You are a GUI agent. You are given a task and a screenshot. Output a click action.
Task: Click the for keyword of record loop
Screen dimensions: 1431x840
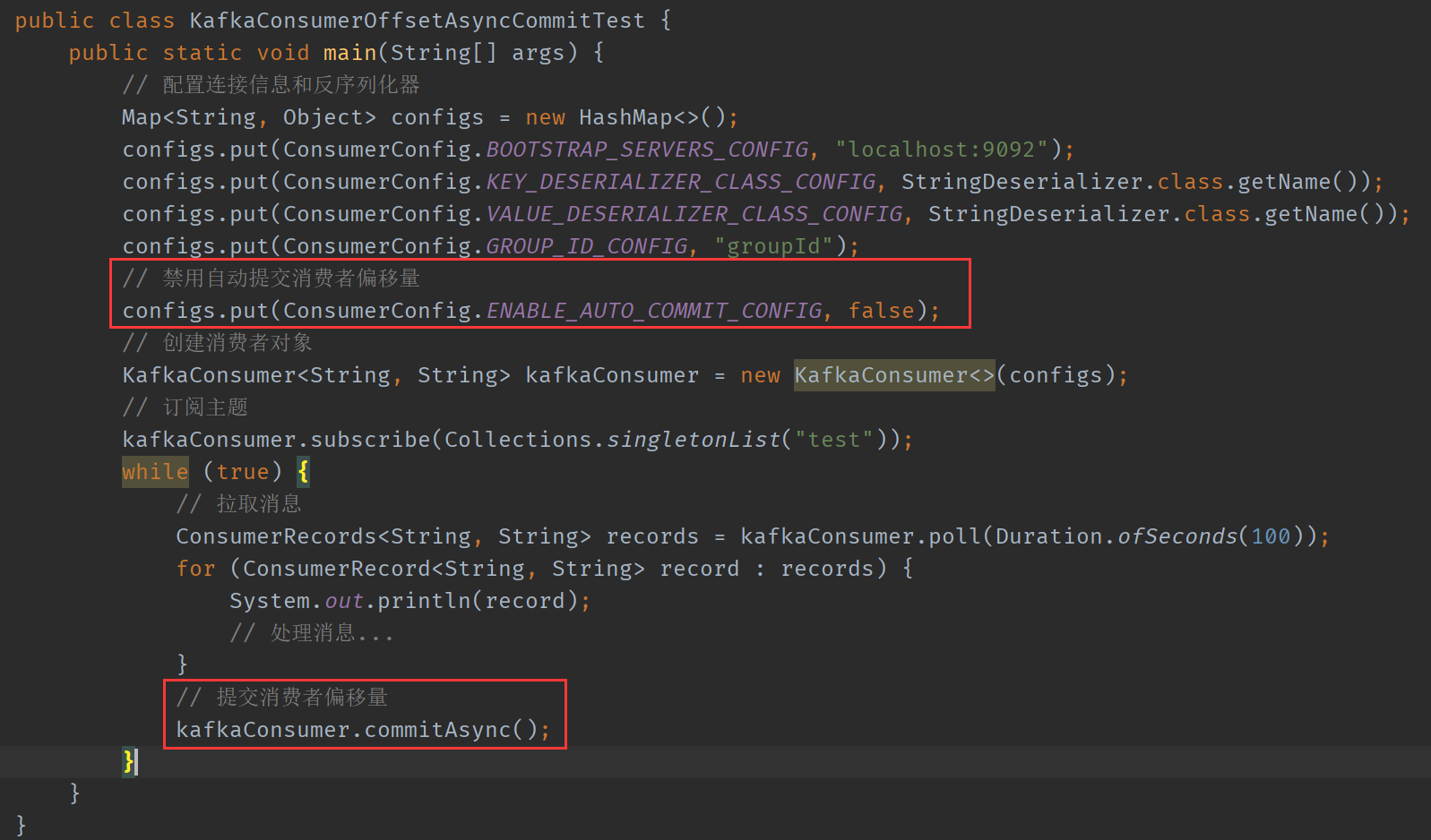point(195,569)
